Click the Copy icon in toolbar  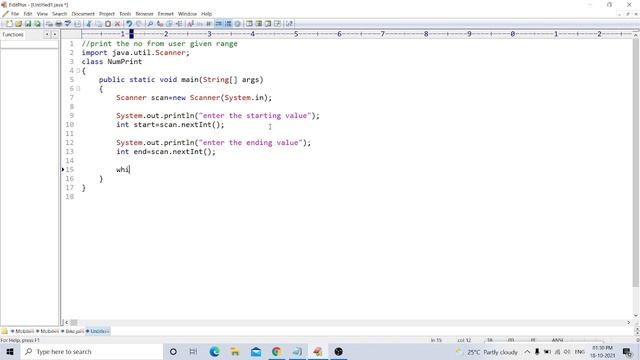98,24
